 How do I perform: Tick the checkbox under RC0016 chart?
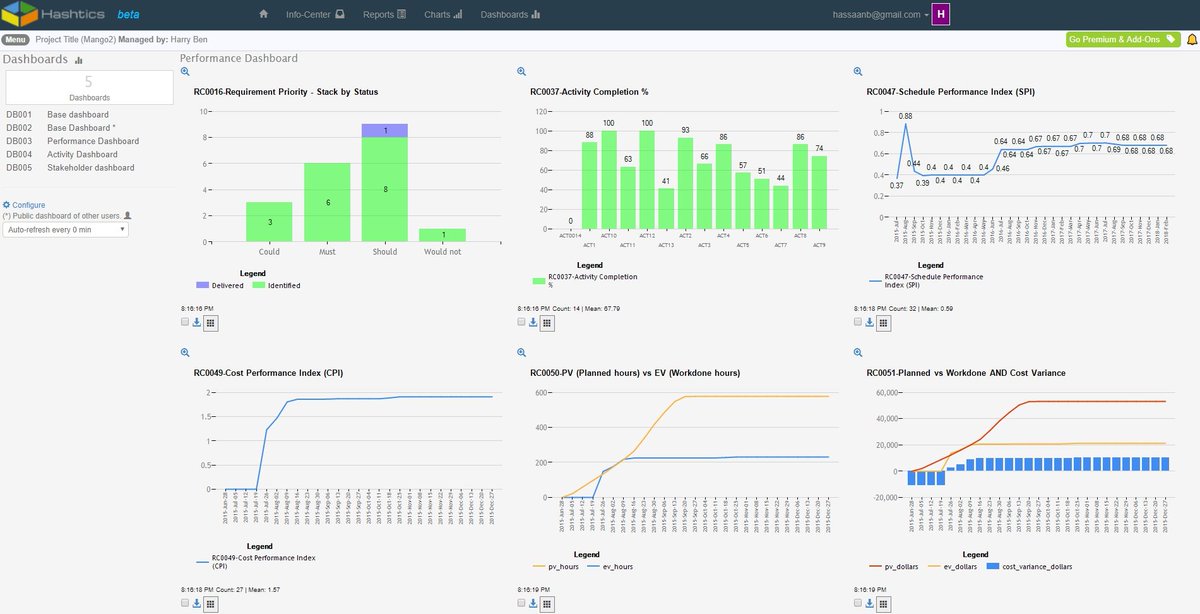[185, 322]
